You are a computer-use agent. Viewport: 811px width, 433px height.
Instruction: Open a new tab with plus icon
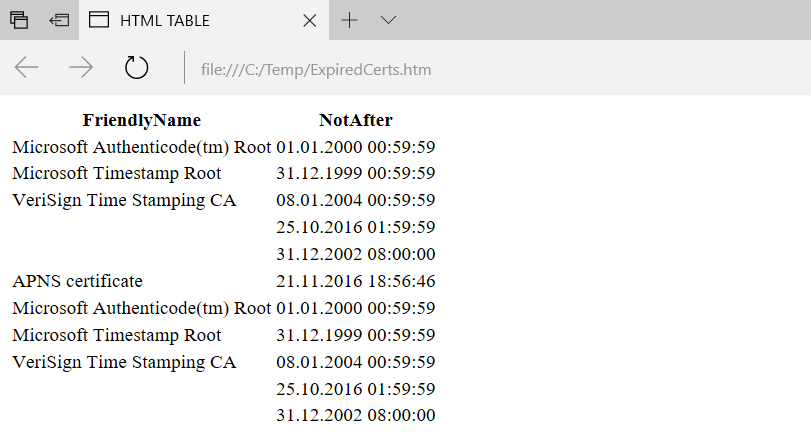pos(349,20)
